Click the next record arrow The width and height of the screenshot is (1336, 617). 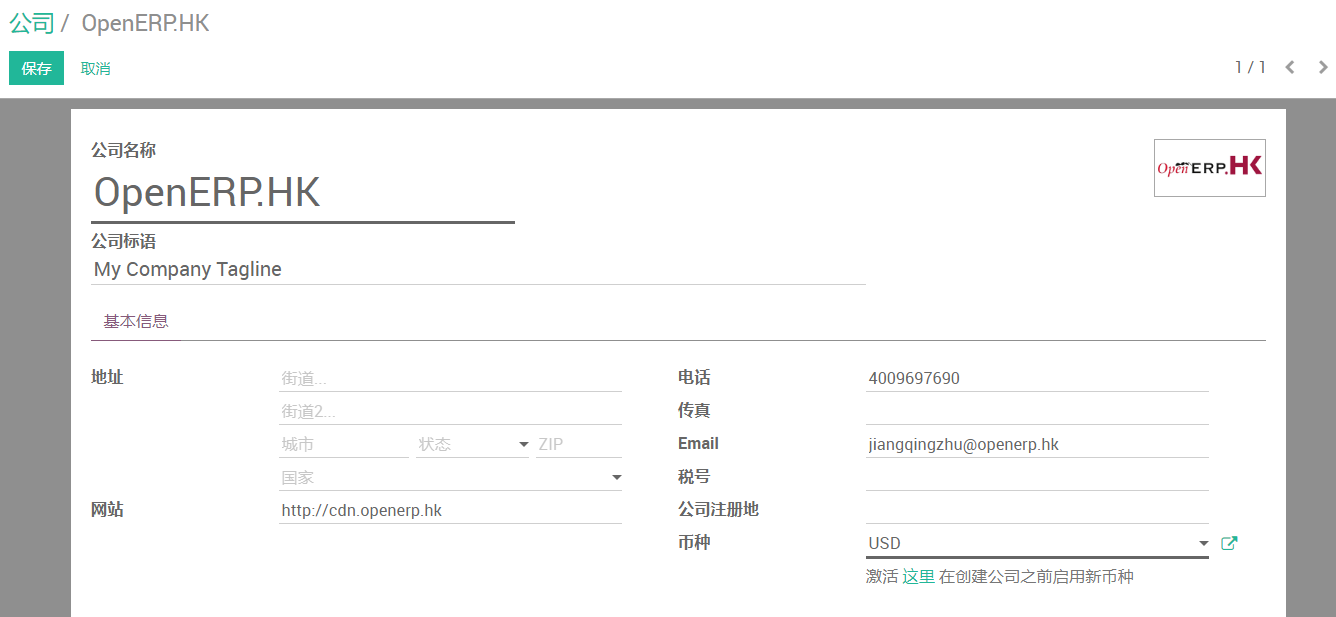click(1323, 68)
